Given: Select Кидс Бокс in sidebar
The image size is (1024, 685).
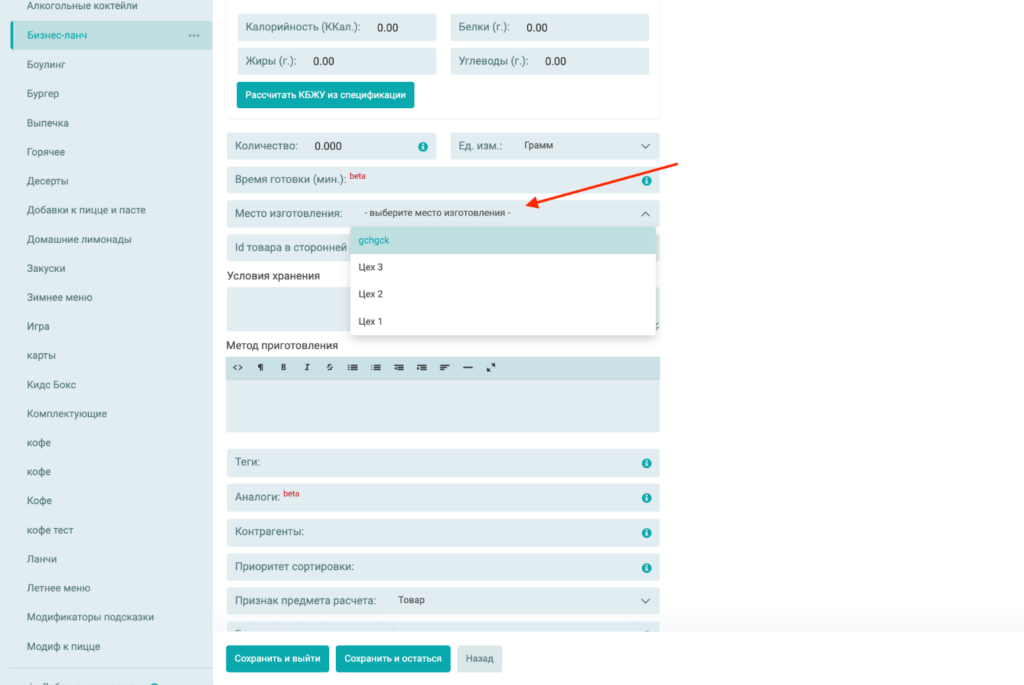Looking at the screenshot, I should point(52,385).
